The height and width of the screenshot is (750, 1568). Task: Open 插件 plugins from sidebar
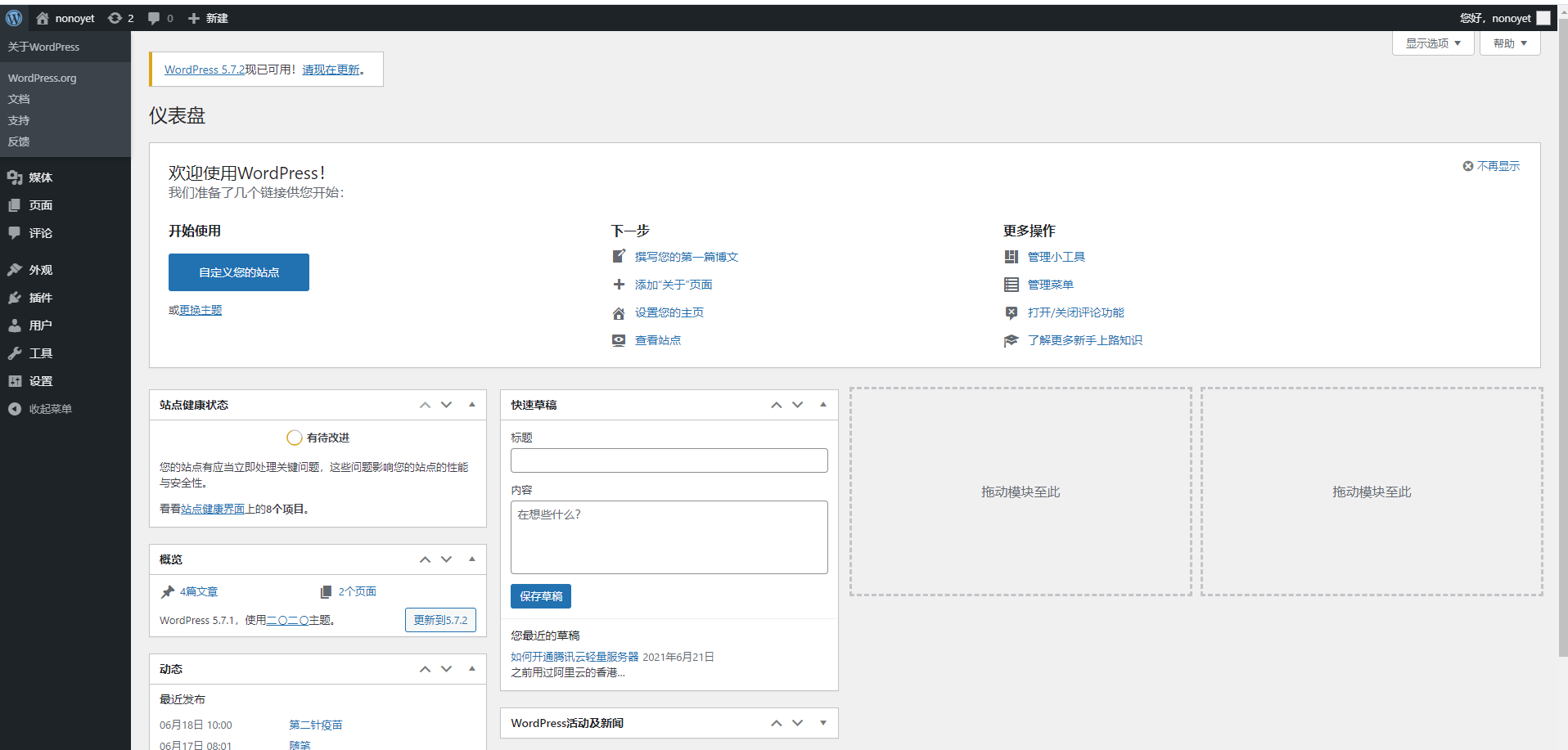[40, 298]
